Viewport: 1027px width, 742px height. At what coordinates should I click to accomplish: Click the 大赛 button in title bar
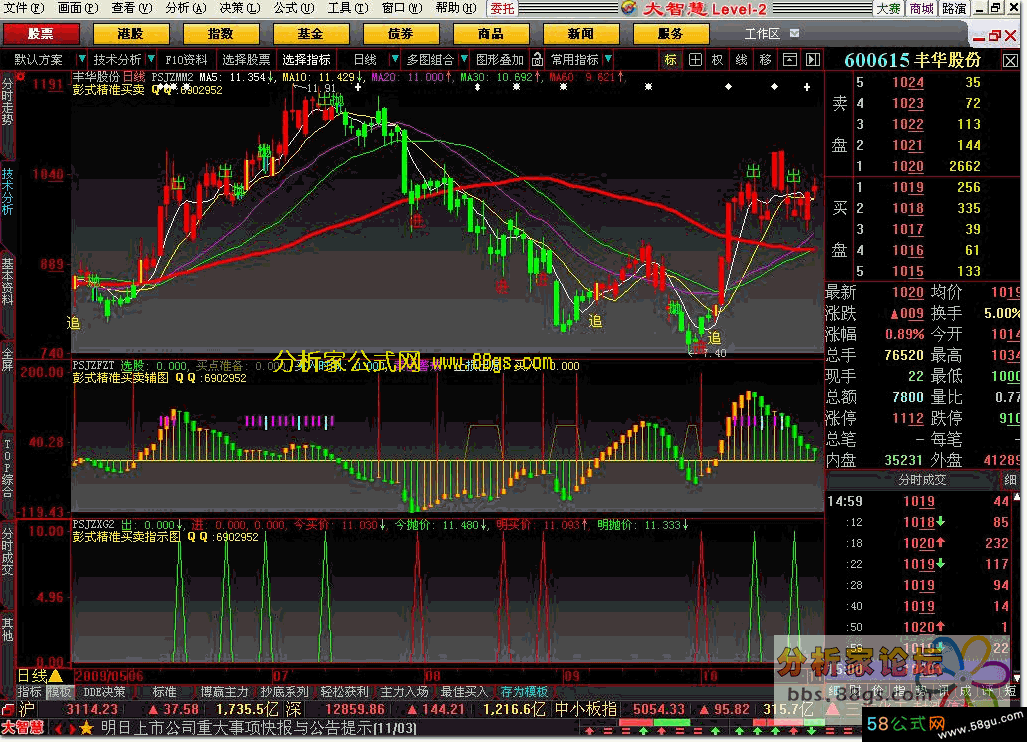click(889, 8)
